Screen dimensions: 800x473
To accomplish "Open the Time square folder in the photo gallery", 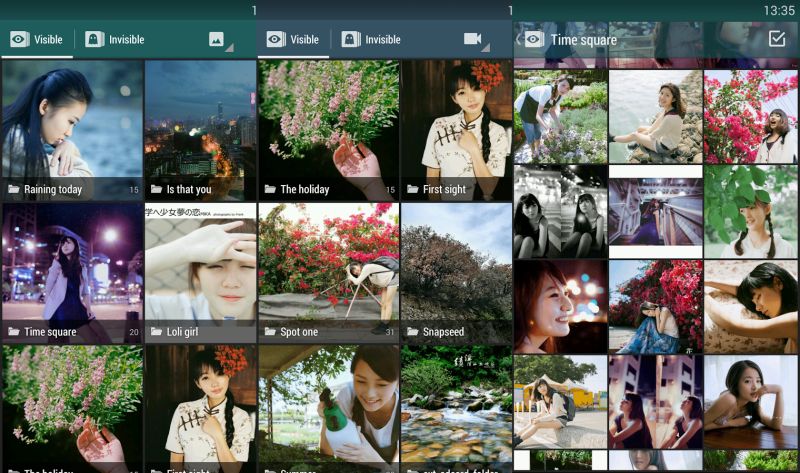I will (72, 273).
